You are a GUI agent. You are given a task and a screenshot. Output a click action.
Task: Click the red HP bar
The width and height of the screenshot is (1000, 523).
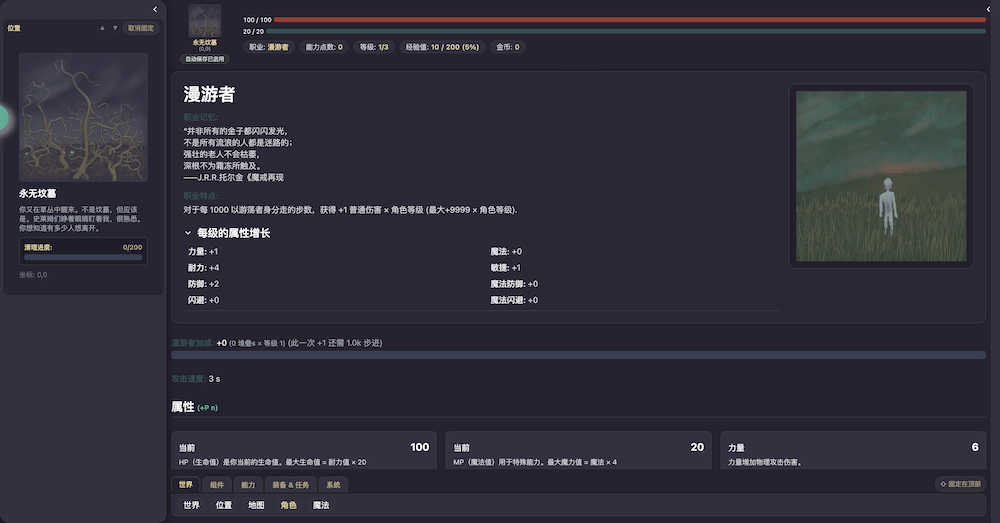(x=628, y=19)
